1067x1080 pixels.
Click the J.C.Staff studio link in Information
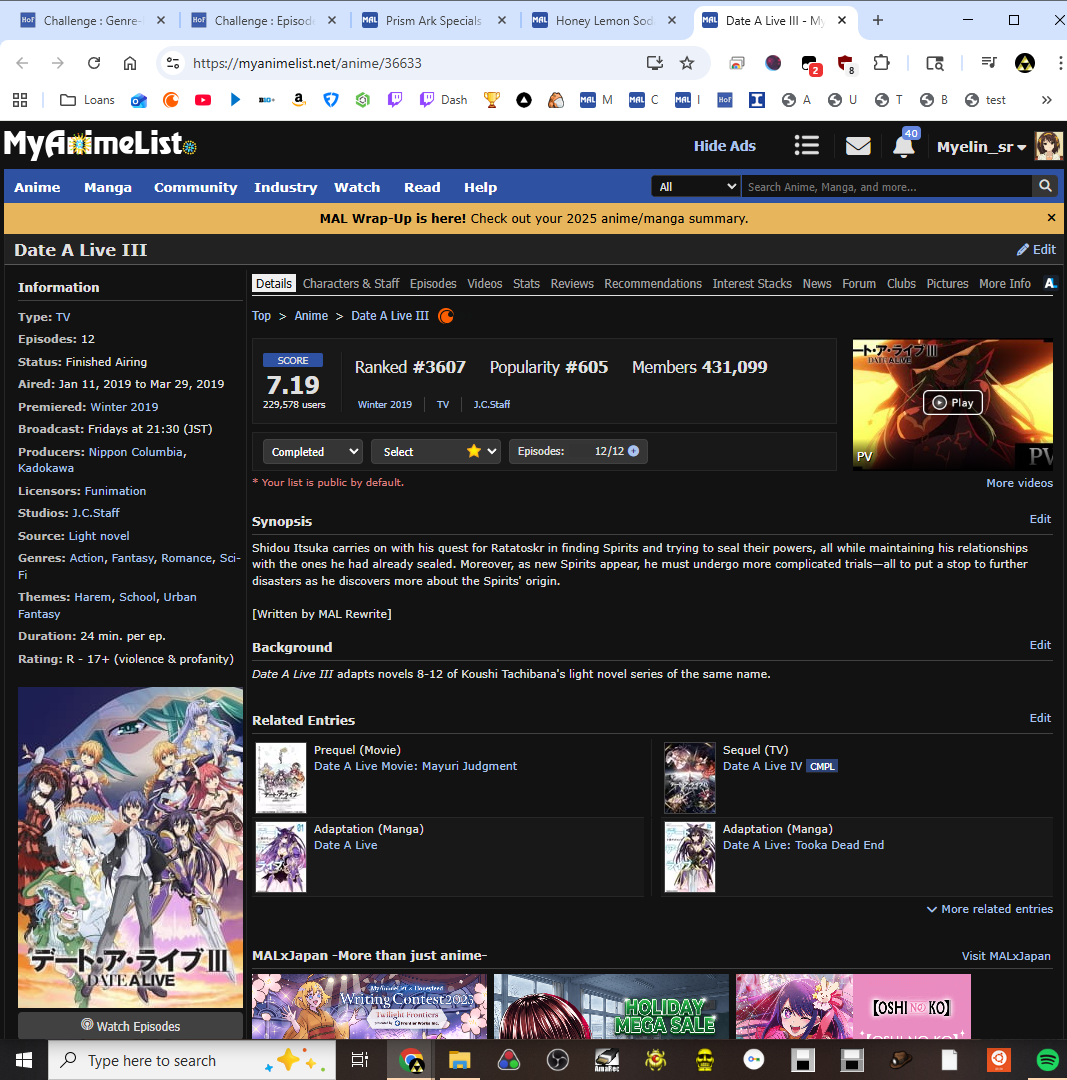[95, 513]
